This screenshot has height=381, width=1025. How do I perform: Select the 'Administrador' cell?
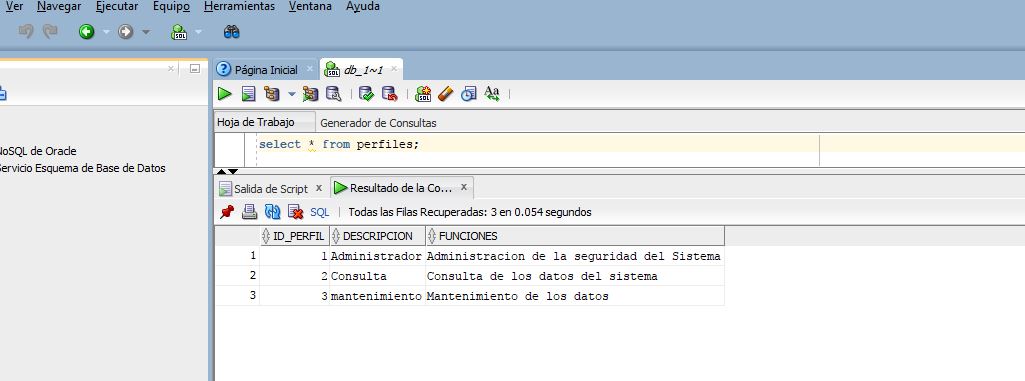pos(377,256)
